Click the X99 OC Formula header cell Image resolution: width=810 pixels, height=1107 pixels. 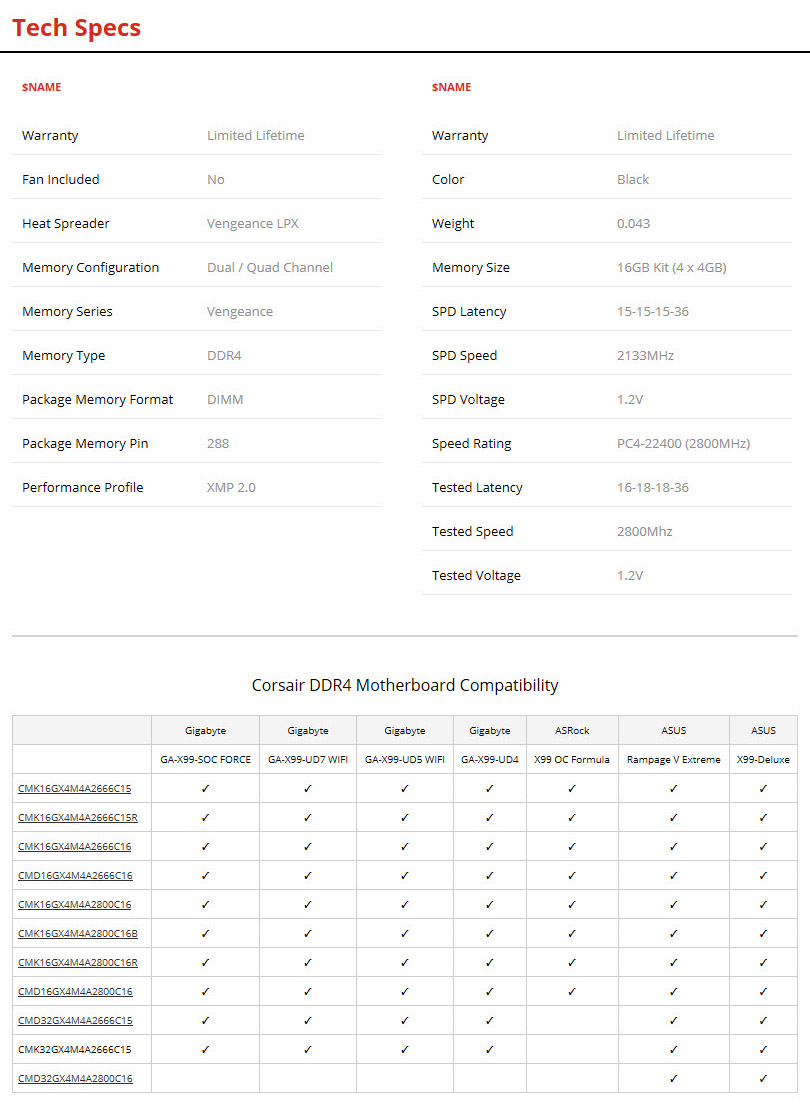click(x=571, y=759)
